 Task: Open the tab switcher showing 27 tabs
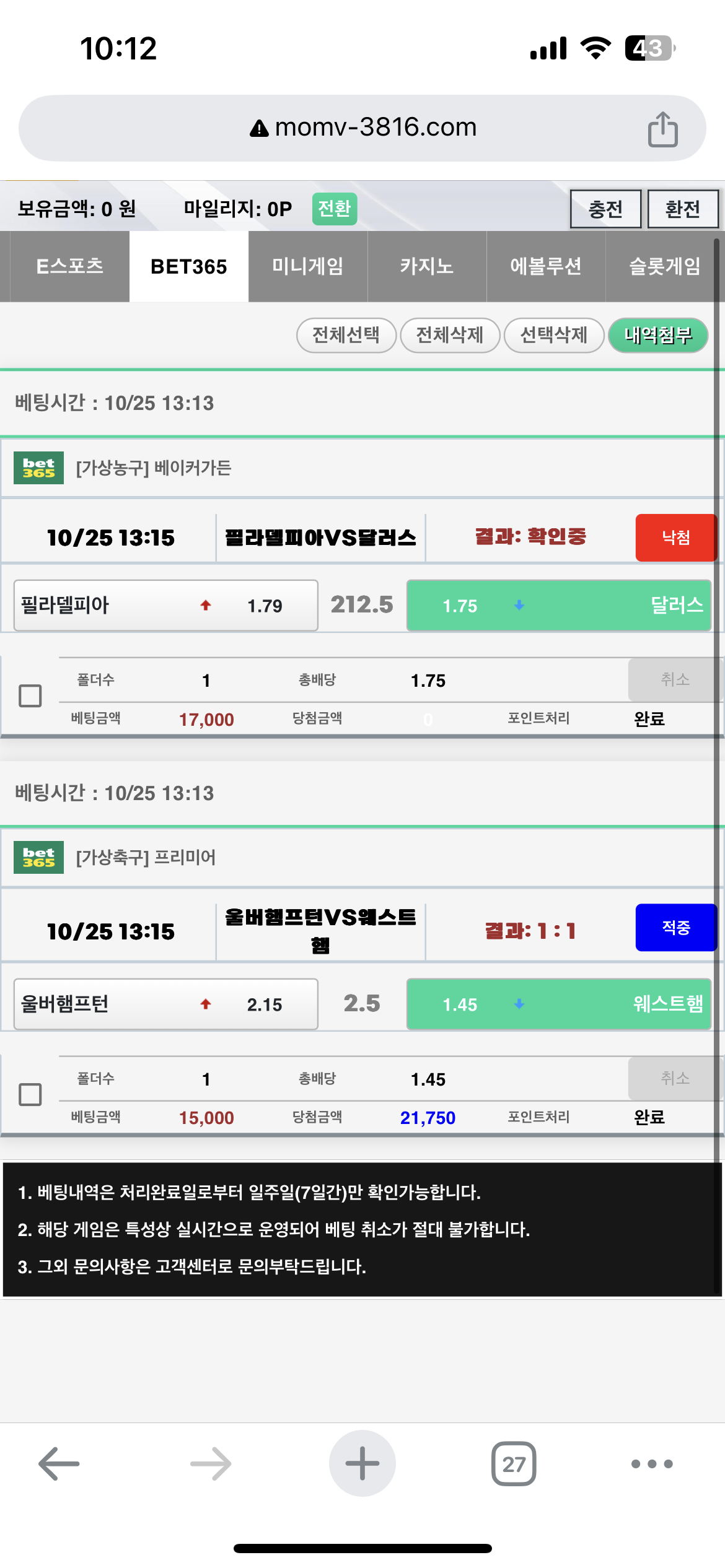[514, 1463]
